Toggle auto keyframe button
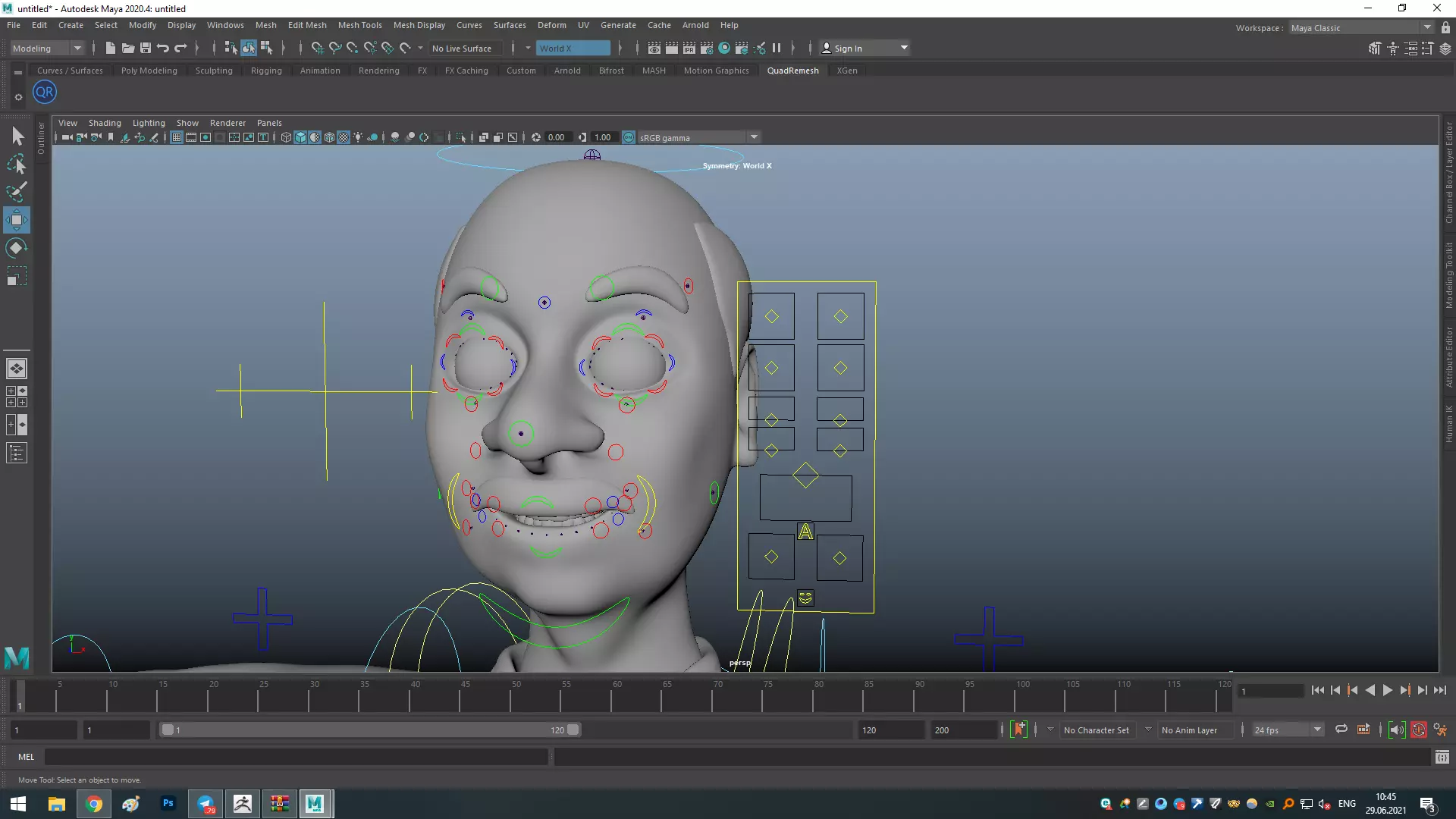1456x819 pixels. (x=1419, y=730)
